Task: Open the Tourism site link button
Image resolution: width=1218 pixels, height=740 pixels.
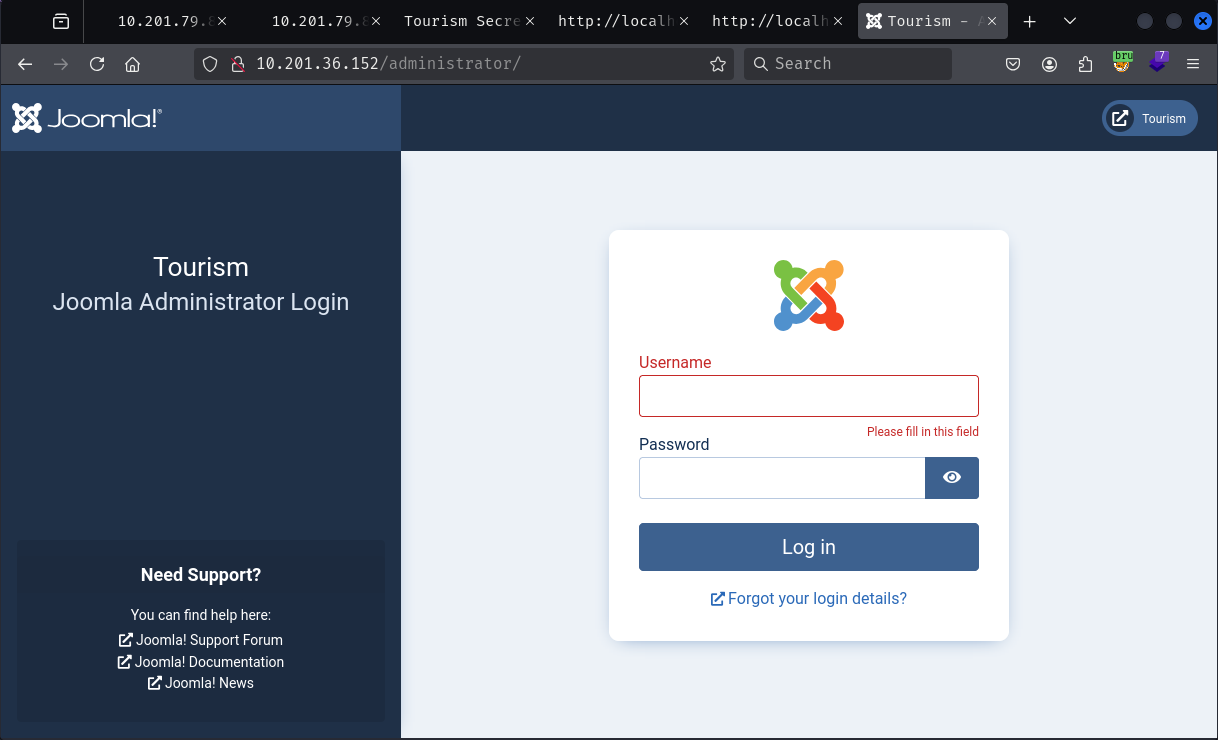Action: [1149, 118]
